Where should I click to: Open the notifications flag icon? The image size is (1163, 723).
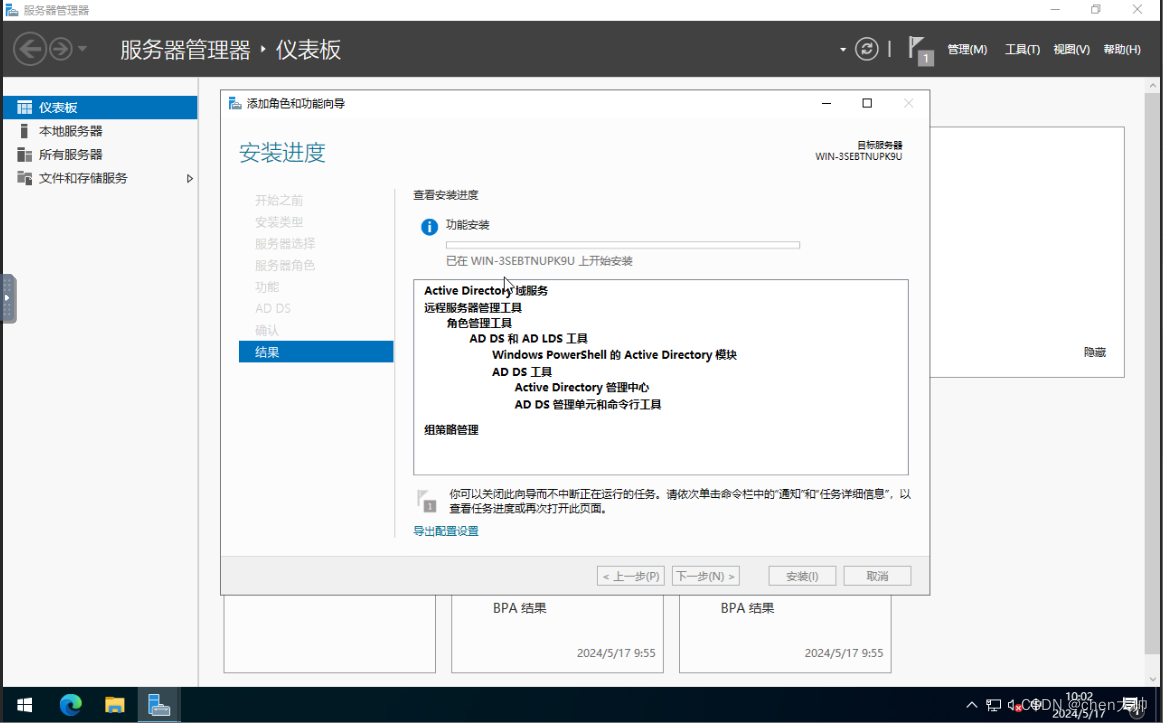coord(920,50)
